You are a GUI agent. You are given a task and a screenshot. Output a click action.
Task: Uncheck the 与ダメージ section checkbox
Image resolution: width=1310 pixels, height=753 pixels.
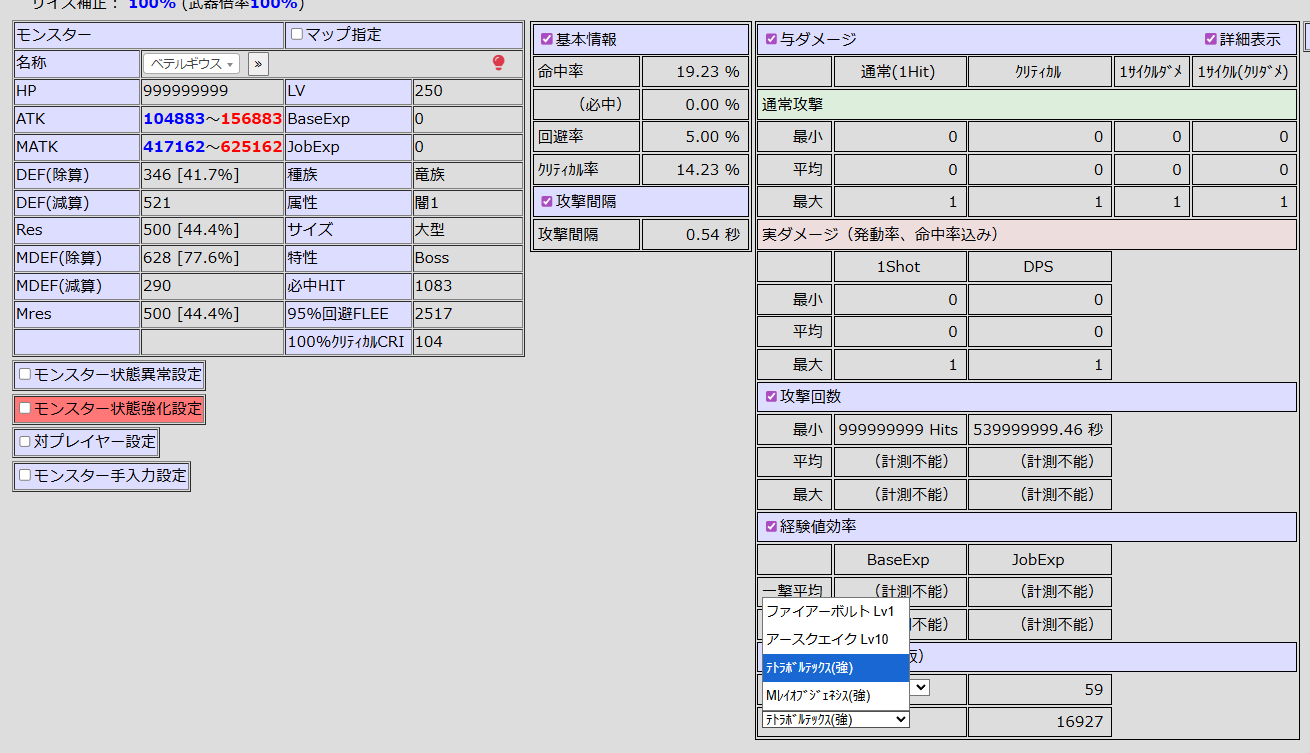point(771,40)
